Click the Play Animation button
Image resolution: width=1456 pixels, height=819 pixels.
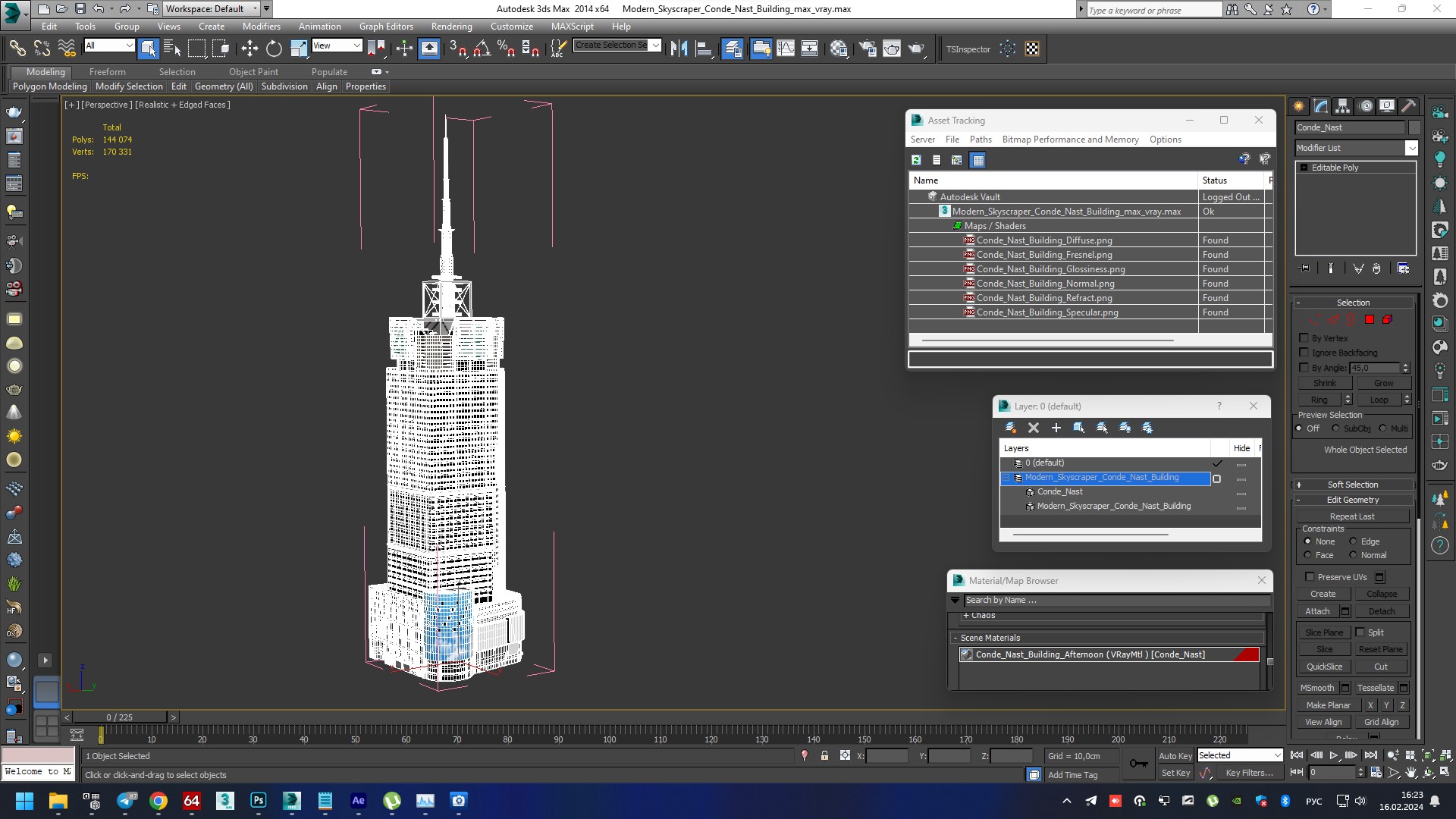(1334, 755)
